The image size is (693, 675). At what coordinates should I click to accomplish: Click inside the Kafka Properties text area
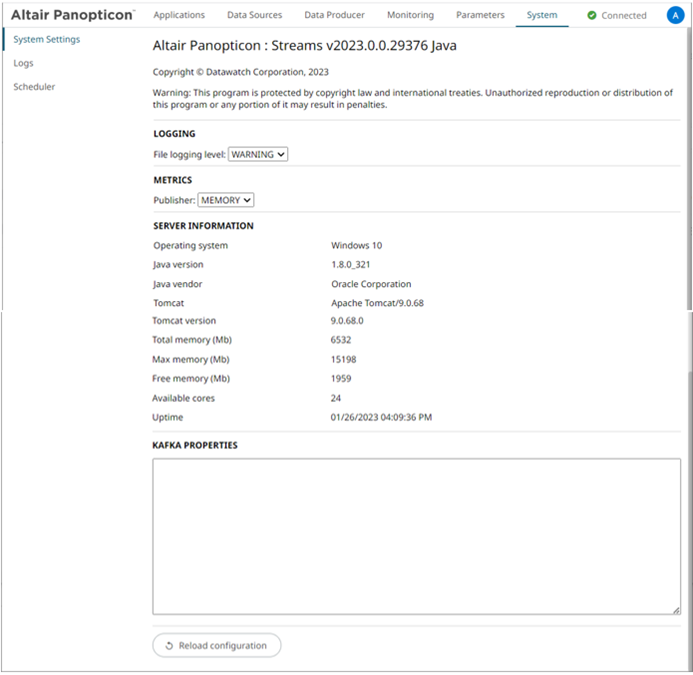[416, 536]
